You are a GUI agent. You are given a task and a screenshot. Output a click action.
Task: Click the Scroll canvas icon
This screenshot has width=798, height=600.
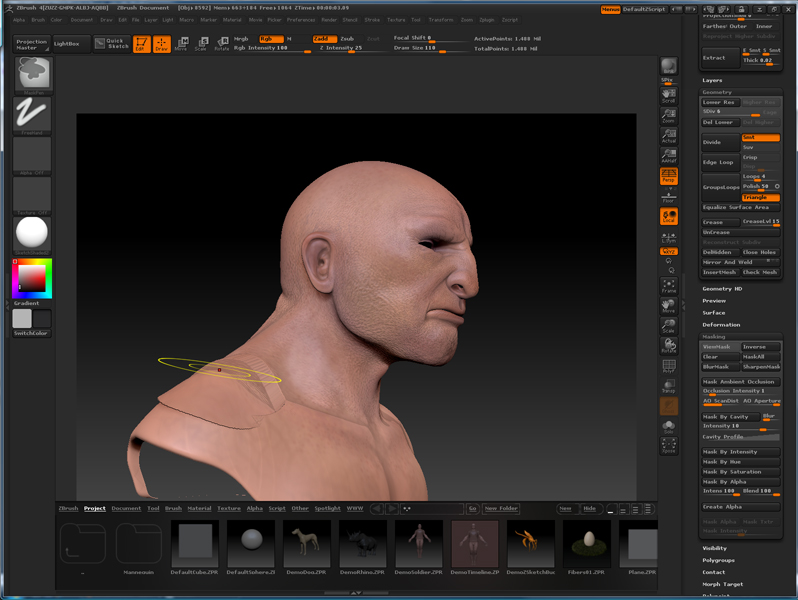click(x=669, y=96)
